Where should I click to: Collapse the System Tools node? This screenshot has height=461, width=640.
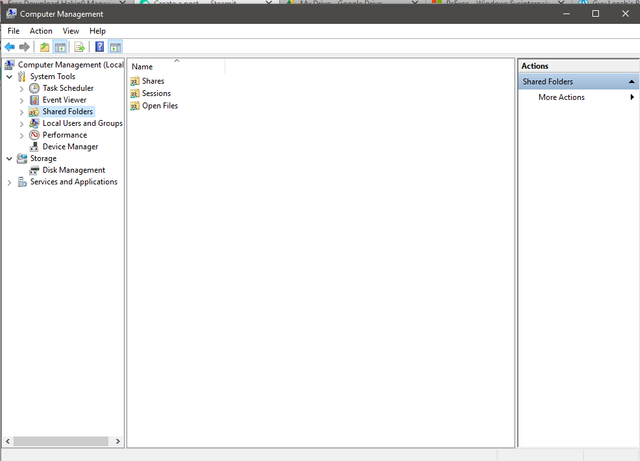[9, 76]
